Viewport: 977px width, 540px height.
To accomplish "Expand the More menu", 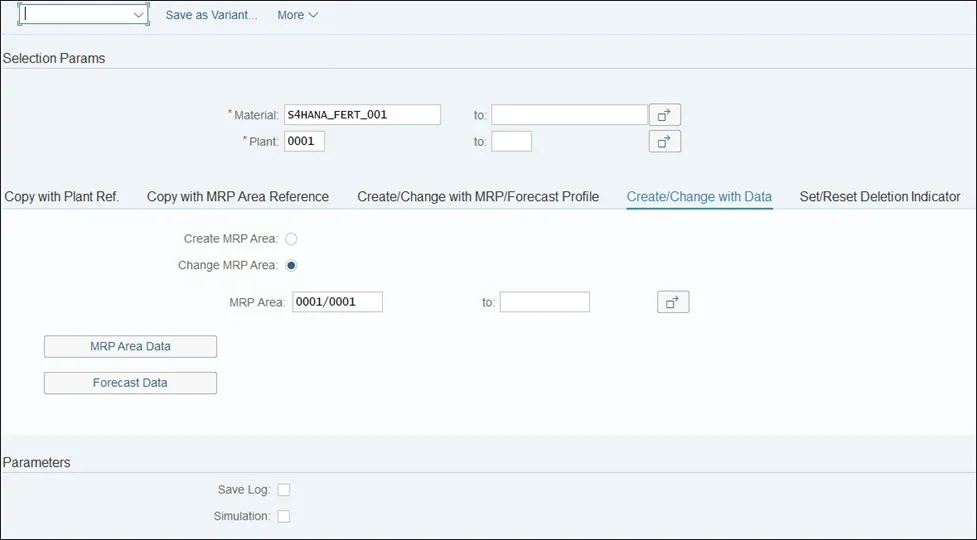I will point(297,15).
